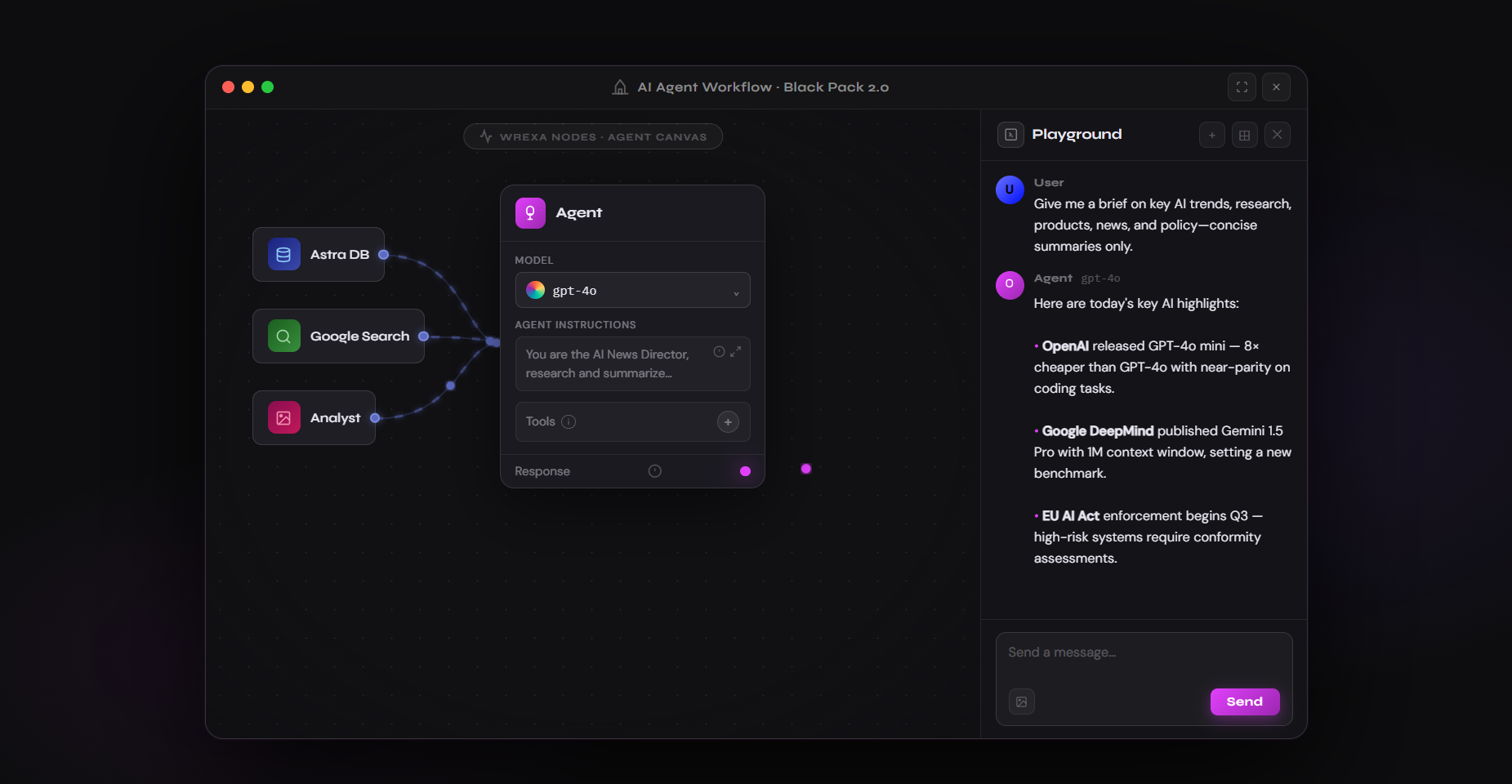Select the Analyst node icon
Image resolution: width=1512 pixels, height=784 pixels.
click(283, 417)
